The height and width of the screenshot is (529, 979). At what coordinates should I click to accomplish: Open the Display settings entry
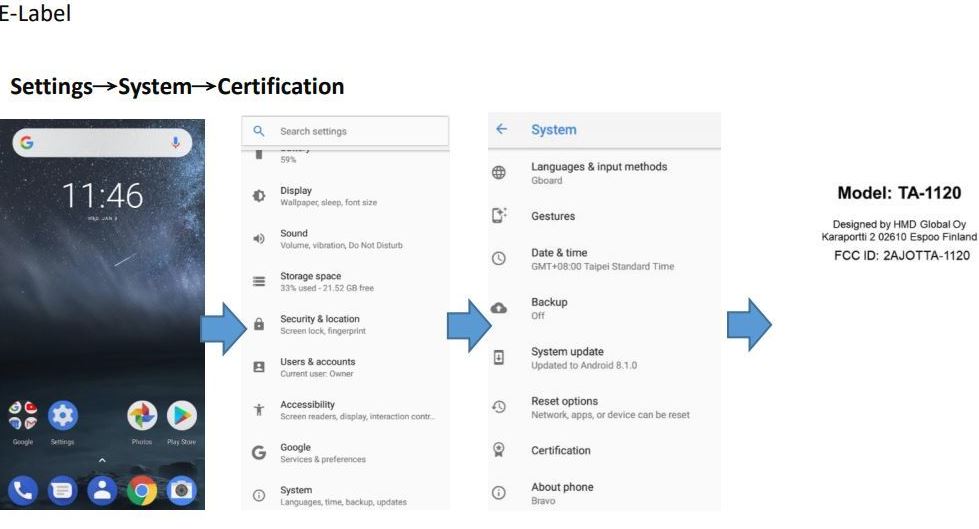coord(345,196)
